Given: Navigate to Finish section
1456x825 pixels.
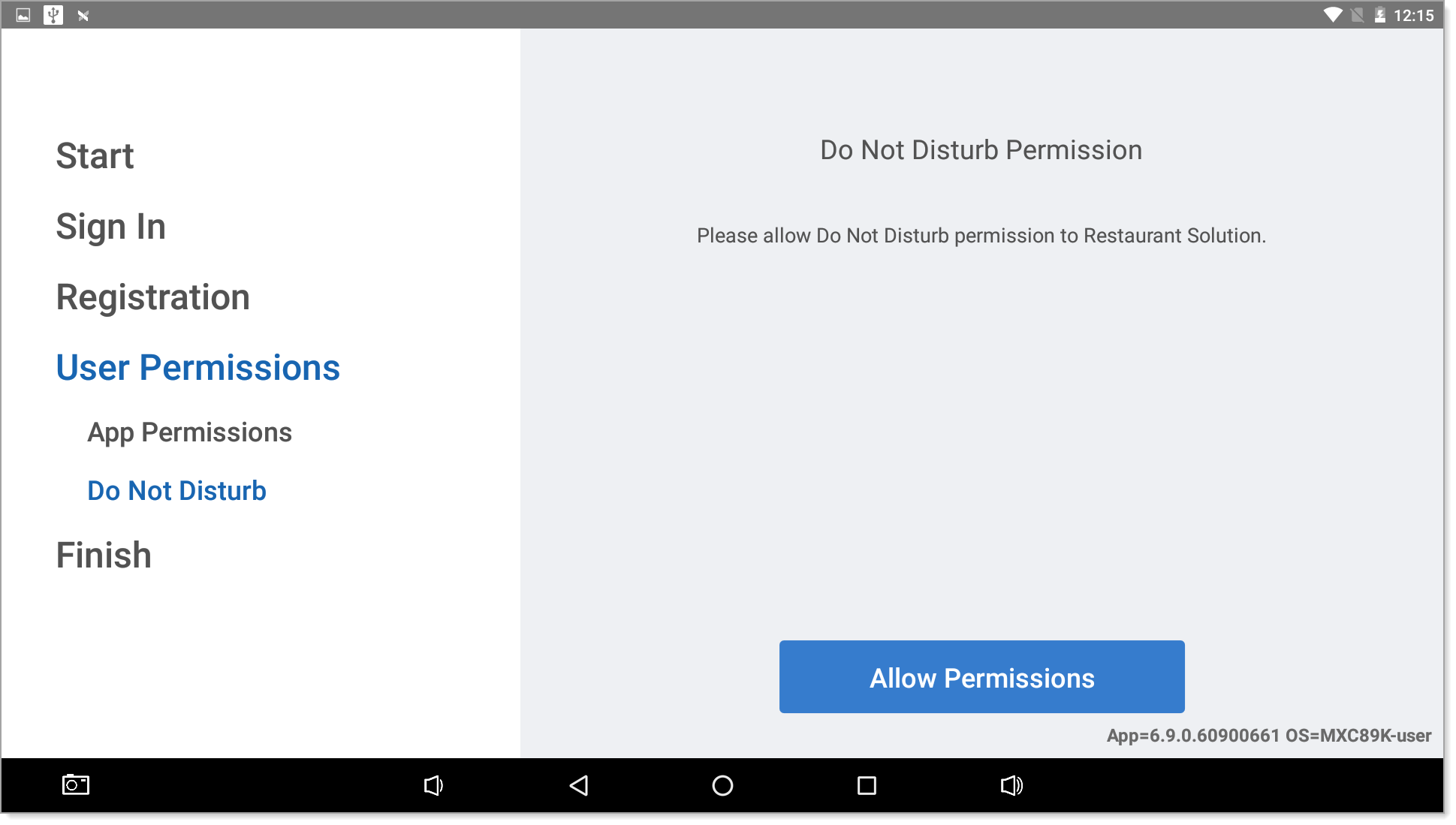Looking at the screenshot, I should pyautogui.click(x=104, y=555).
